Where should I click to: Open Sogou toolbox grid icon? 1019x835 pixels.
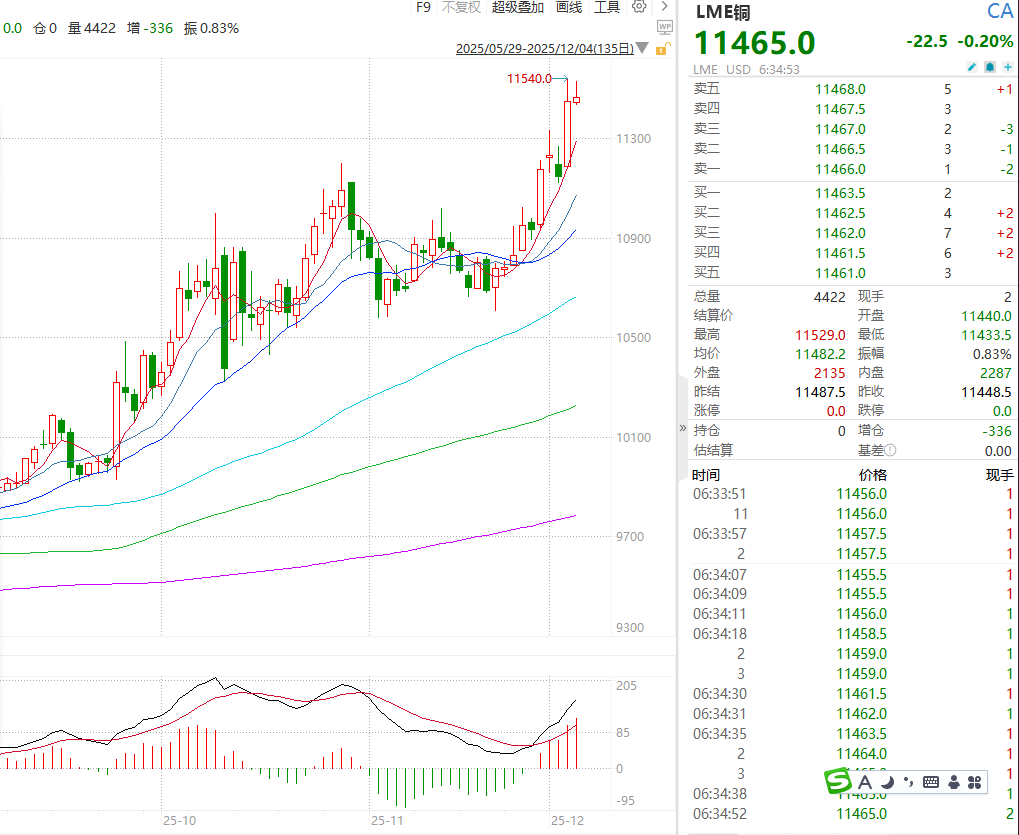[976, 781]
